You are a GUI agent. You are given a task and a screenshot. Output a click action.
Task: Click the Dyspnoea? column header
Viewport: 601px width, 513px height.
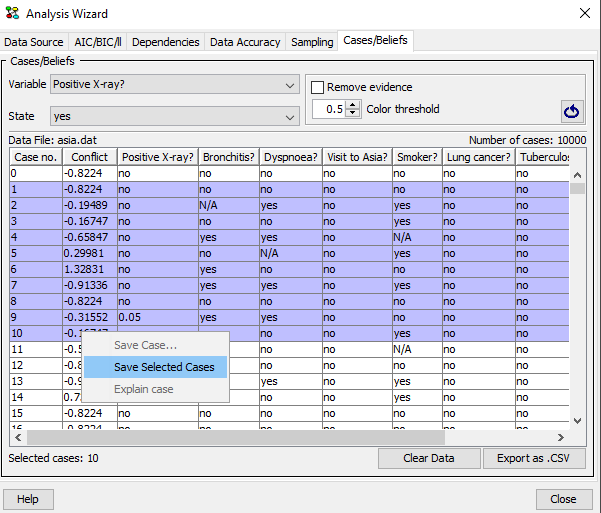point(291,157)
